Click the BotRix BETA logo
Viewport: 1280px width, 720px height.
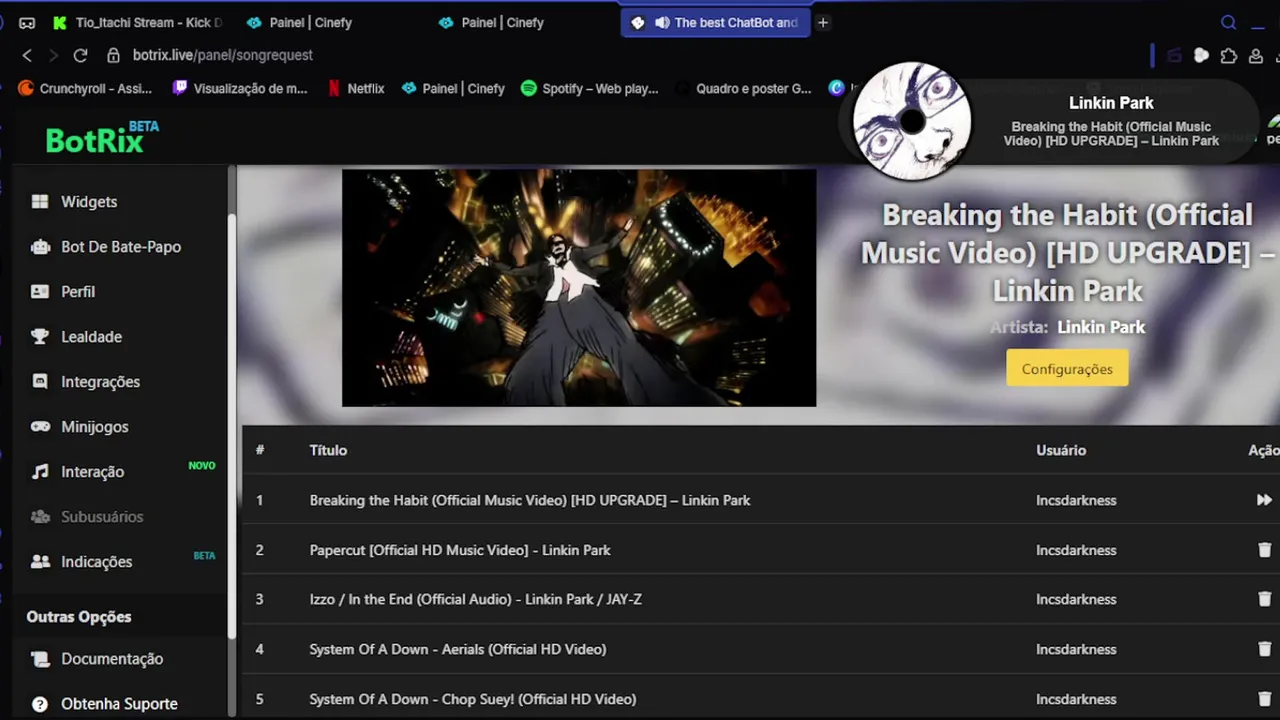click(x=101, y=138)
